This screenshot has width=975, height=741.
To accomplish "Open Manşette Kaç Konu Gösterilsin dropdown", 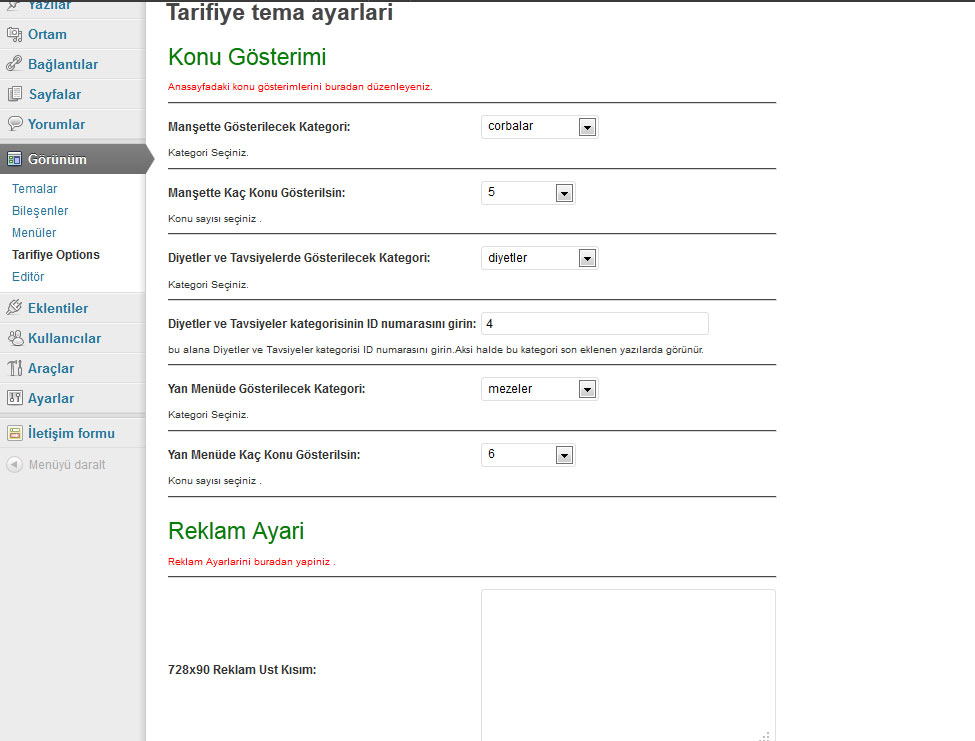I will 528,193.
